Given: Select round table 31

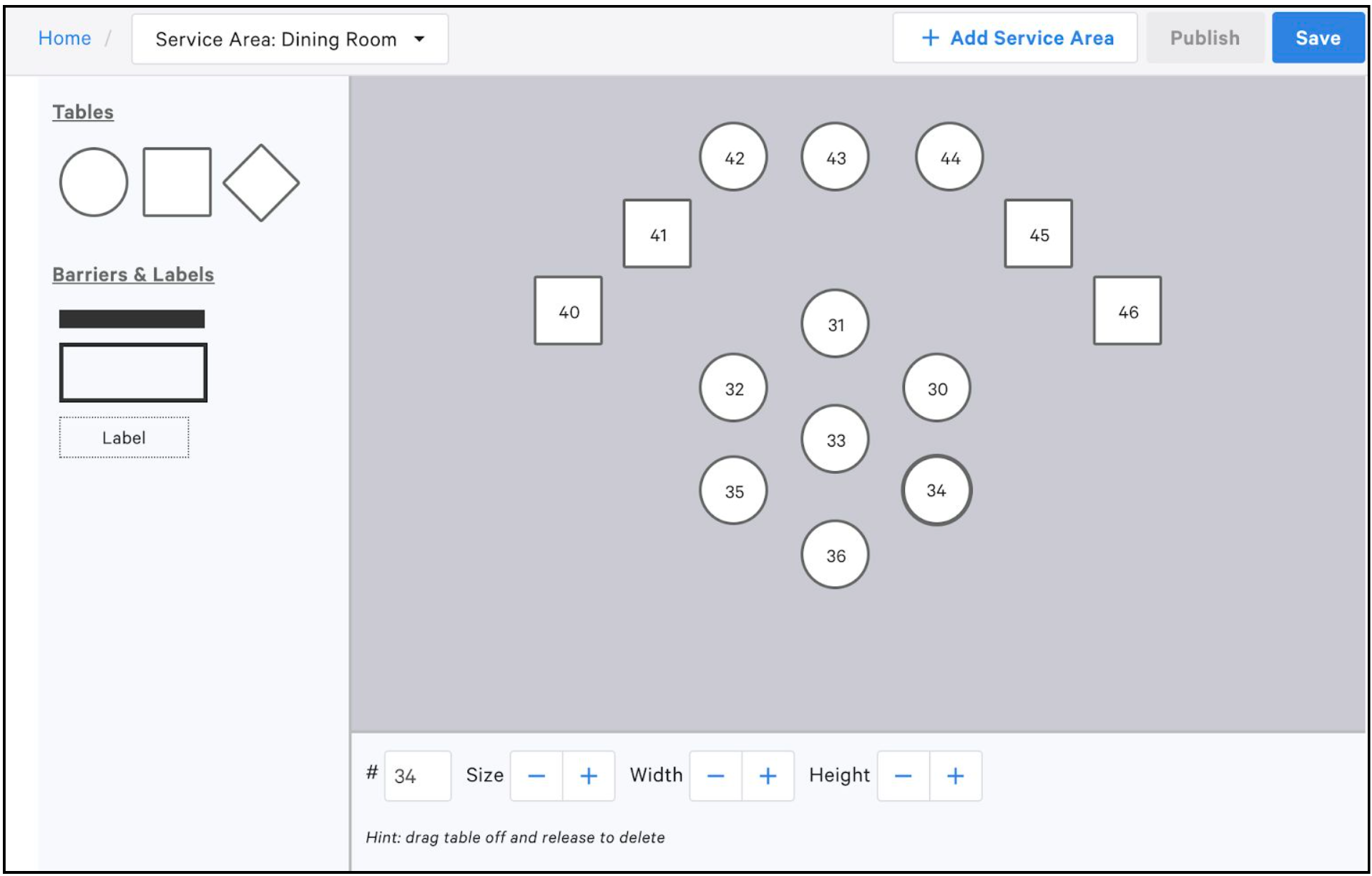Looking at the screenshot, I should [x=834, y=323].
